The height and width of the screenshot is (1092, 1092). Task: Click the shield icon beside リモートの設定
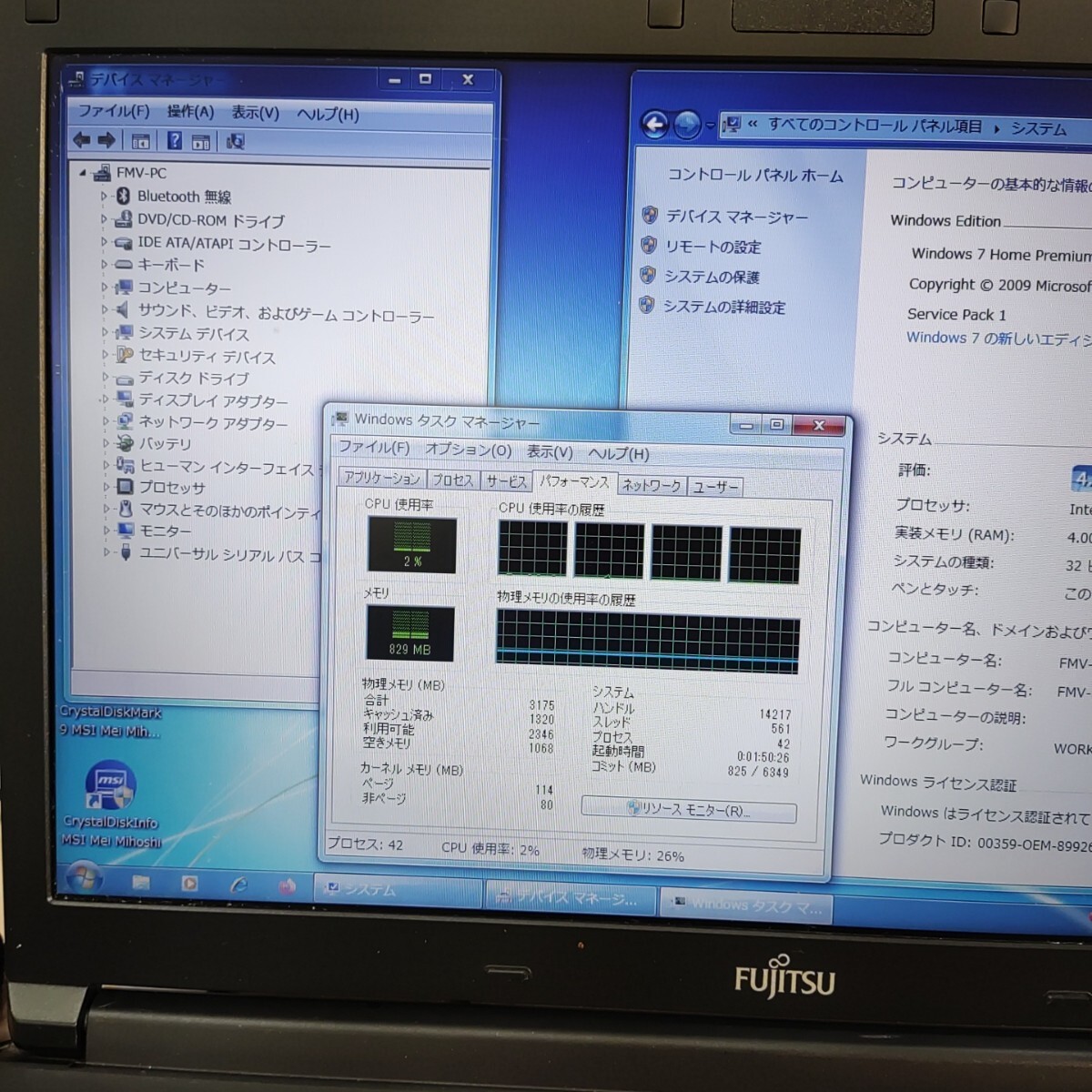649,246
